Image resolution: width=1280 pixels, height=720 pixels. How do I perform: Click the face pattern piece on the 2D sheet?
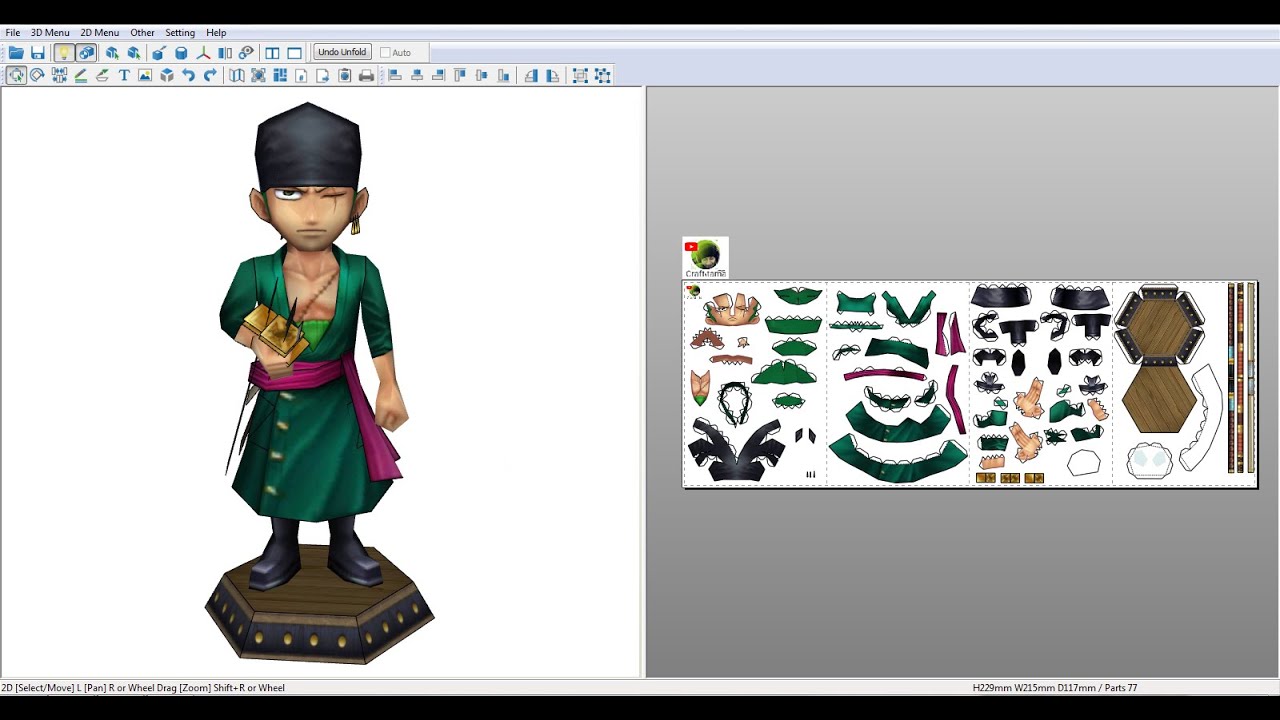pyautogui.click(x=731, y=309)
